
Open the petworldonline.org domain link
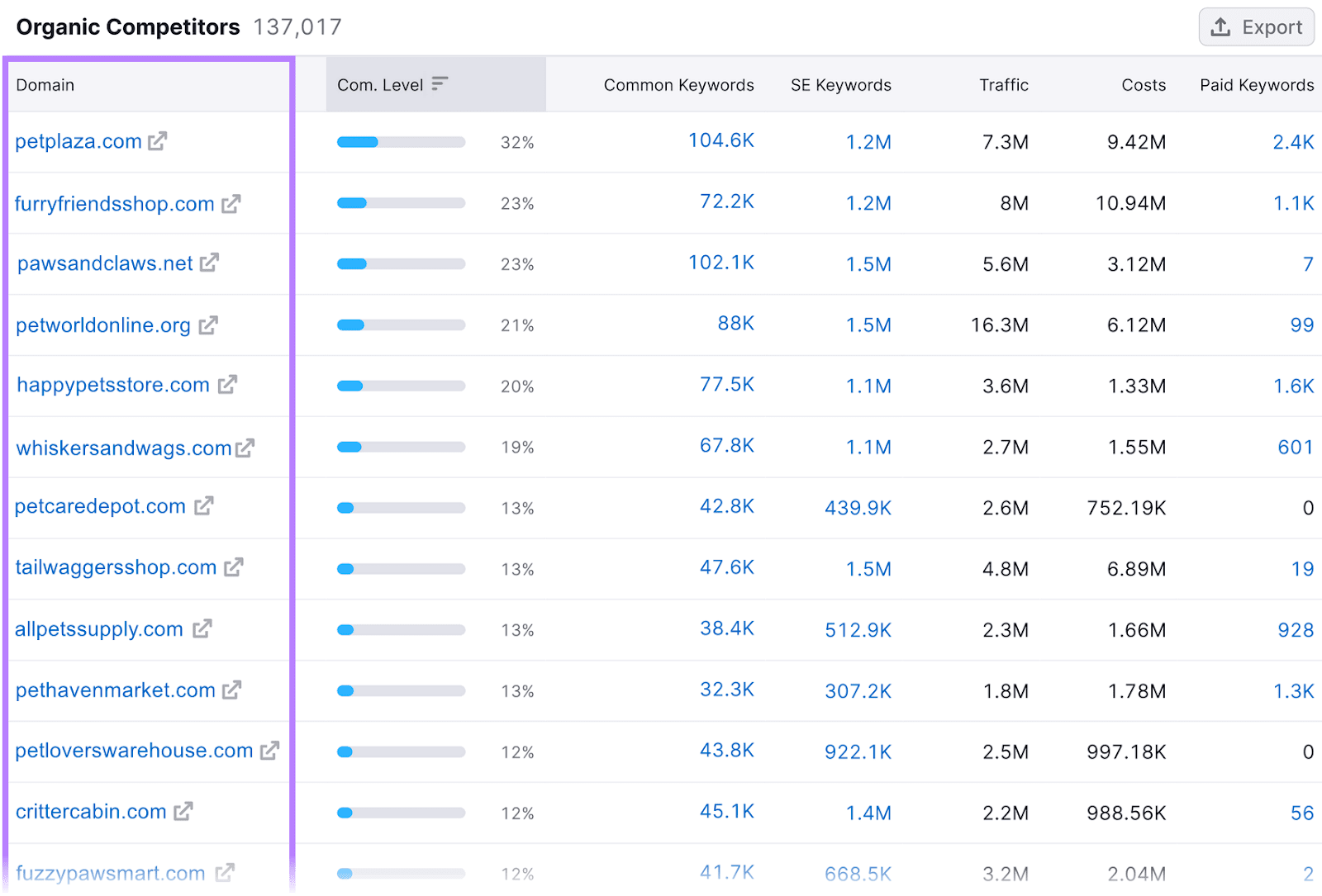click(x=102, y=325)
